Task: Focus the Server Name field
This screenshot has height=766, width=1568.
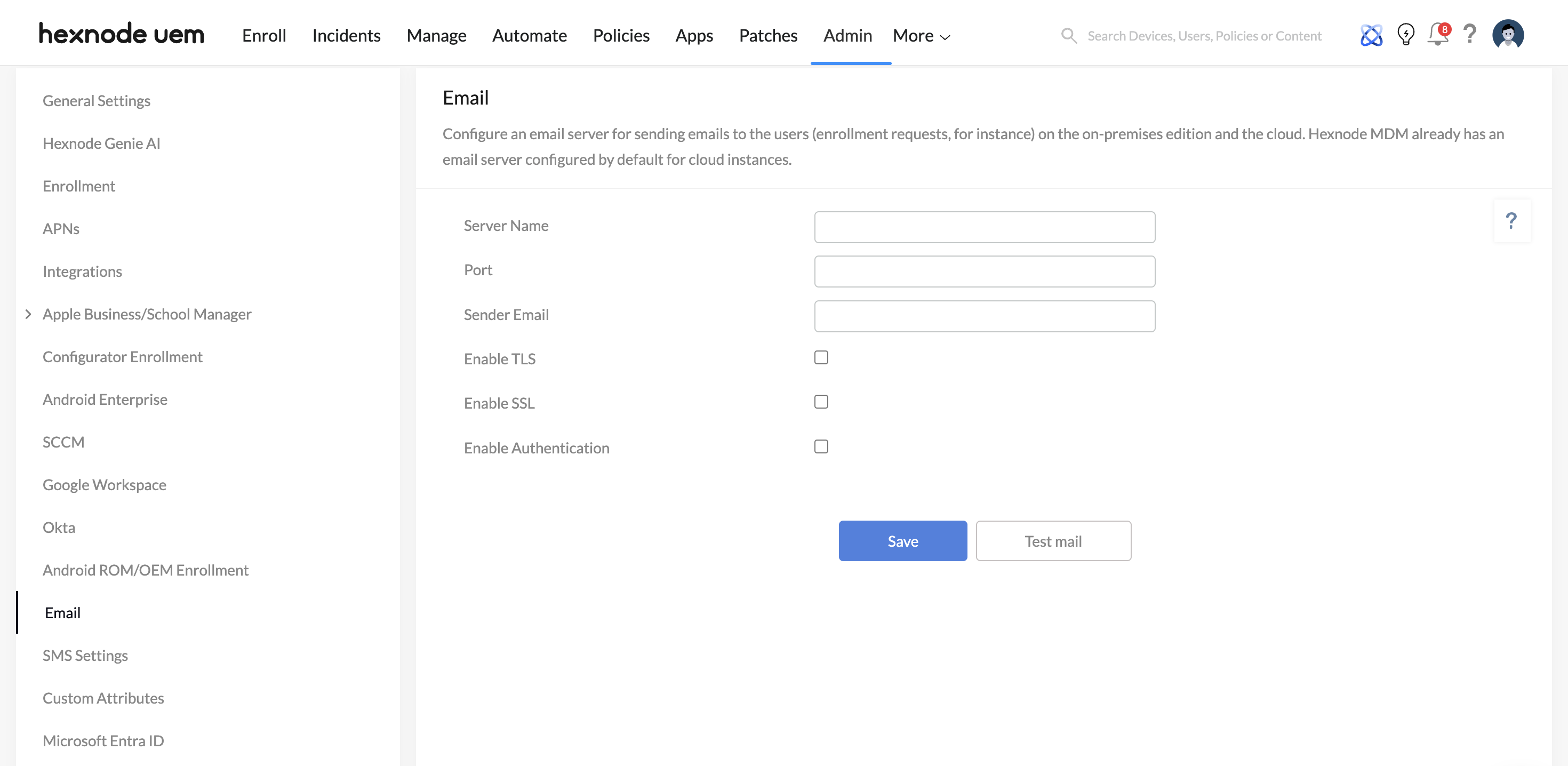Action: [x=984, y=227]
